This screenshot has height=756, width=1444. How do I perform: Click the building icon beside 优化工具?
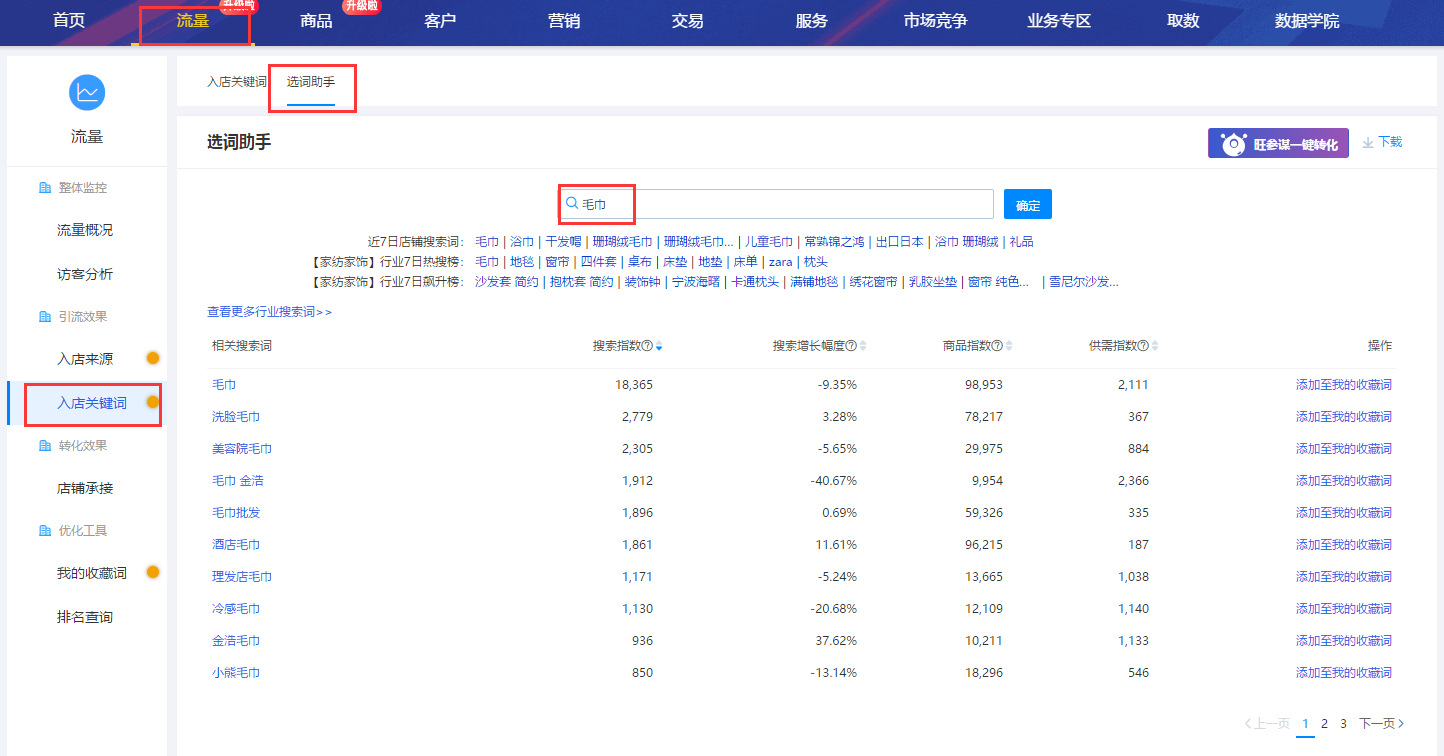coord(44,530)
